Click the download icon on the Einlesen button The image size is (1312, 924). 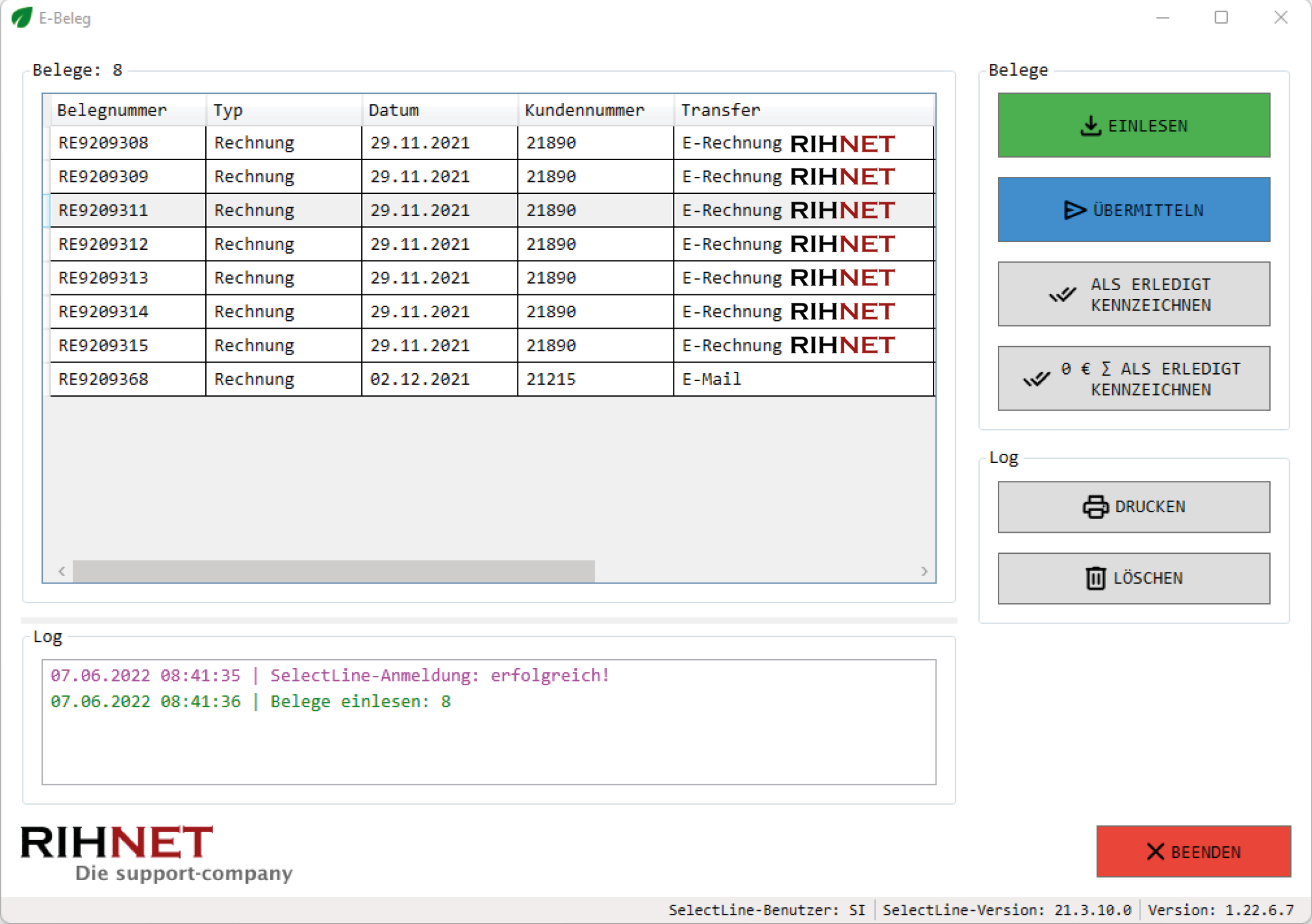(x=1090, y=126)
